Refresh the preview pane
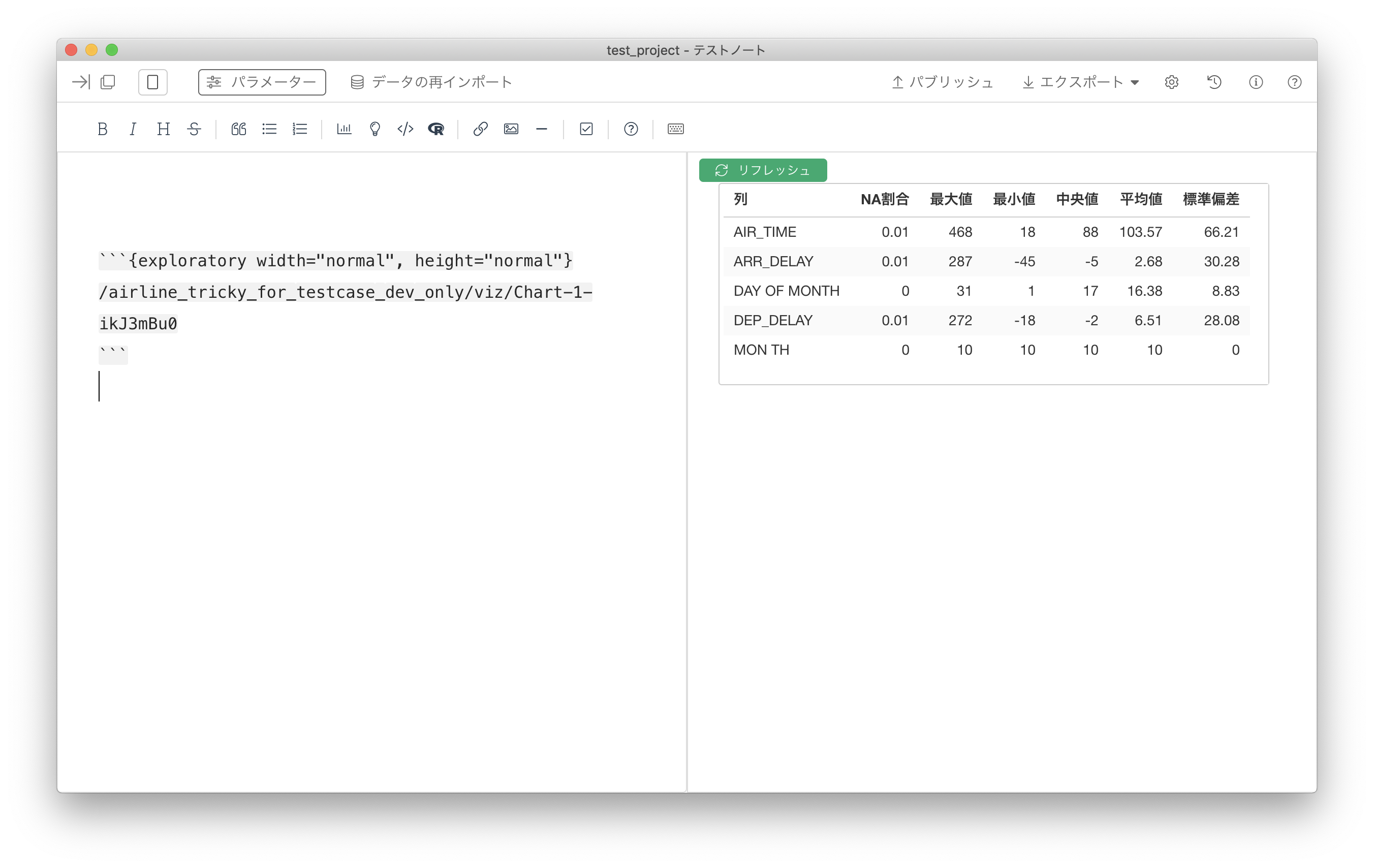 click(x=763, y=170)
